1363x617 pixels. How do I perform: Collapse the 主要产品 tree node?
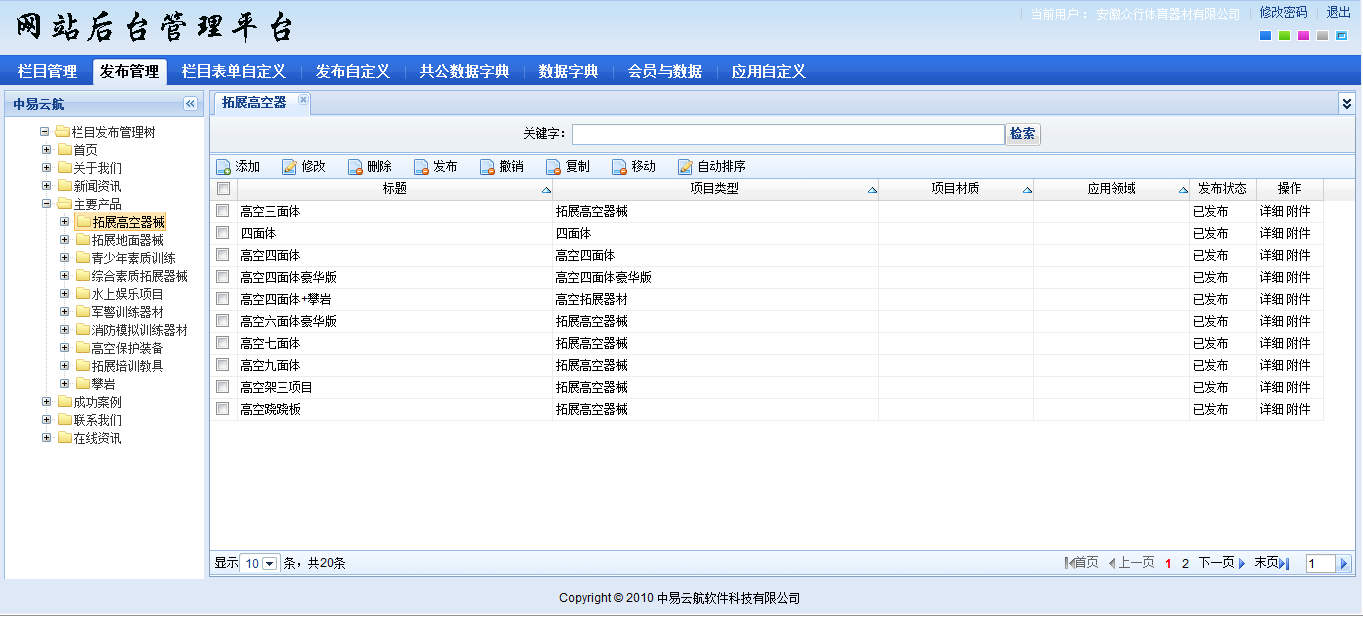[47, 204]
